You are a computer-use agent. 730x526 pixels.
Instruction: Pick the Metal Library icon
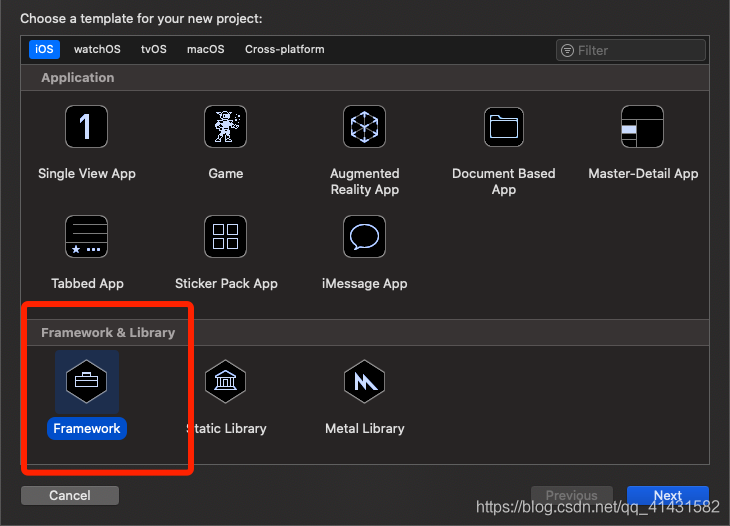365,381
